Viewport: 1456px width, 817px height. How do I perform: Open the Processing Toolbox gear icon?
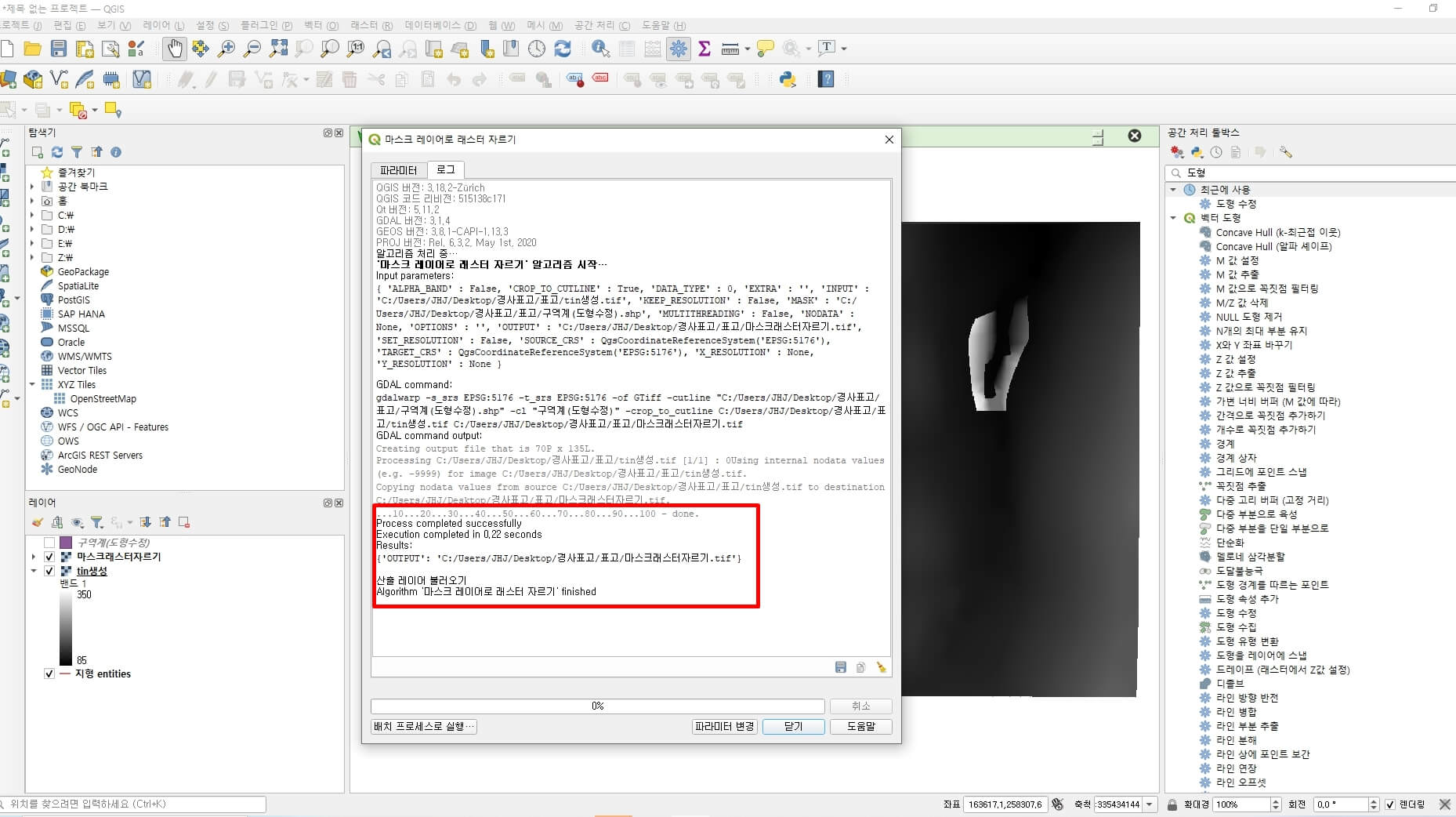pyautogui.click(x=678, y=49)
